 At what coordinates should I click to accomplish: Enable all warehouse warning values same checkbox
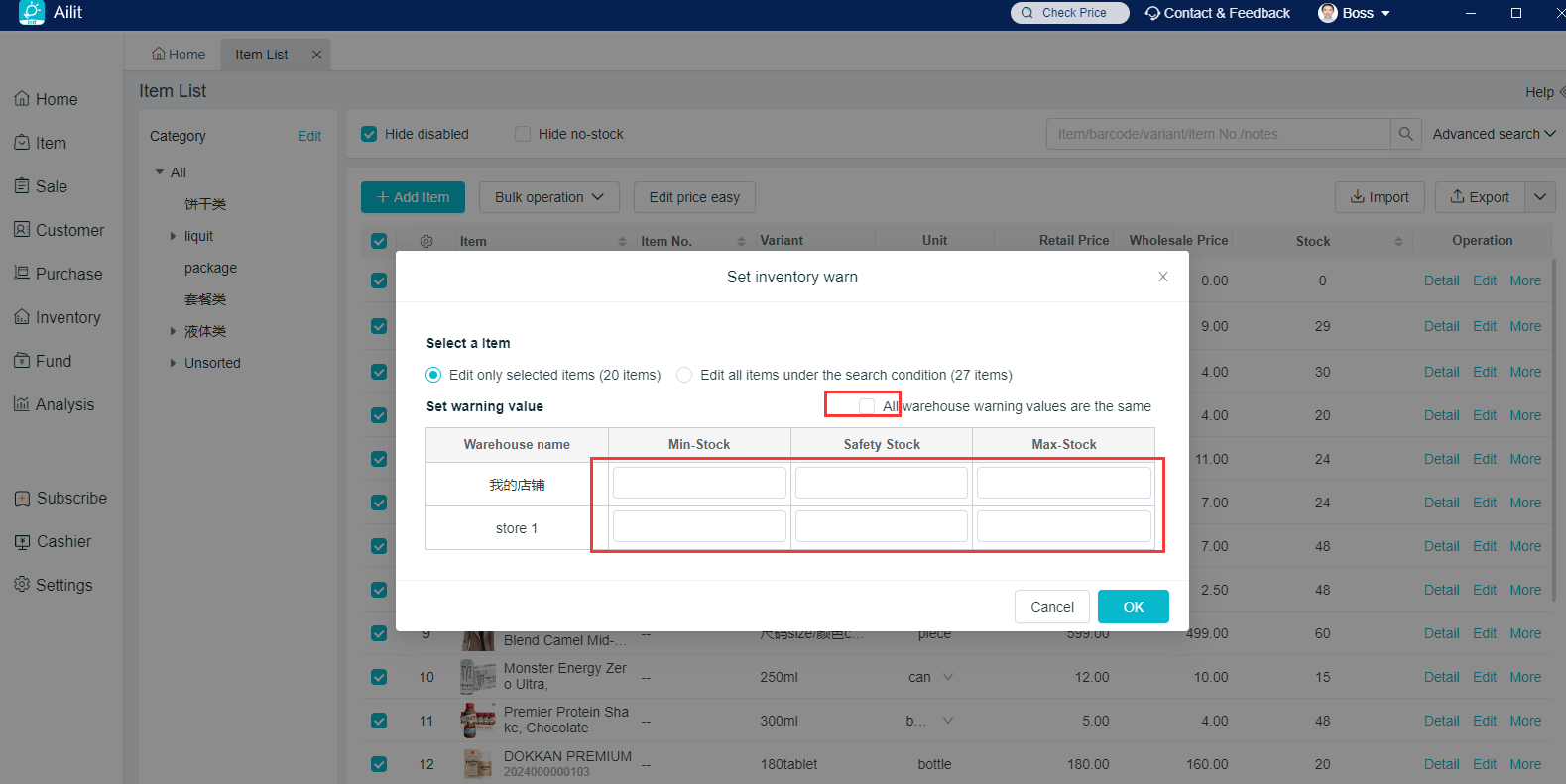click(x=867, y=406)
